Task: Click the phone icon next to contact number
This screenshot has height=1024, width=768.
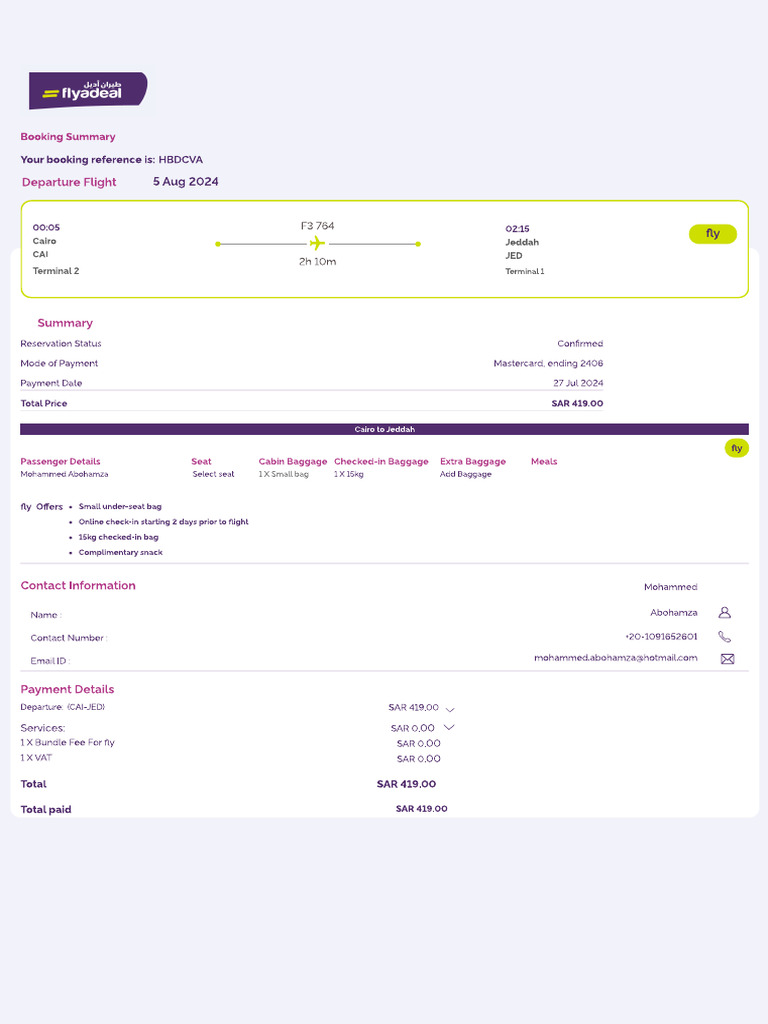Action: [724, 637]
